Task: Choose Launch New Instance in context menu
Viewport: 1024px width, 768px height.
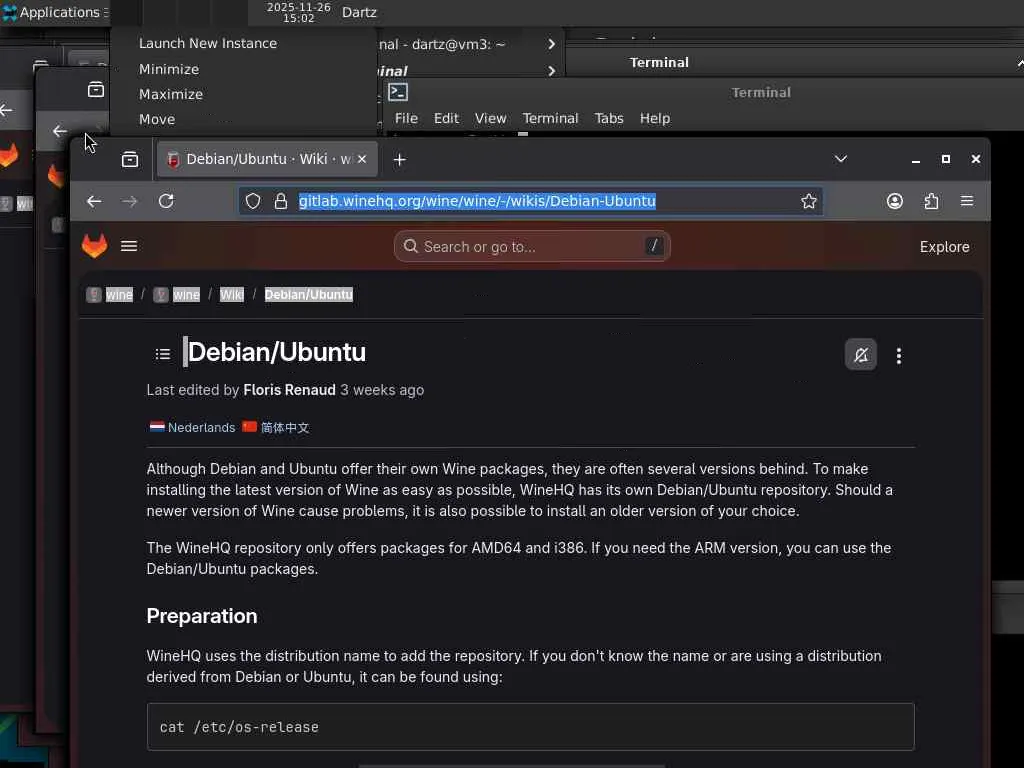Action: [x=208, y=43]
